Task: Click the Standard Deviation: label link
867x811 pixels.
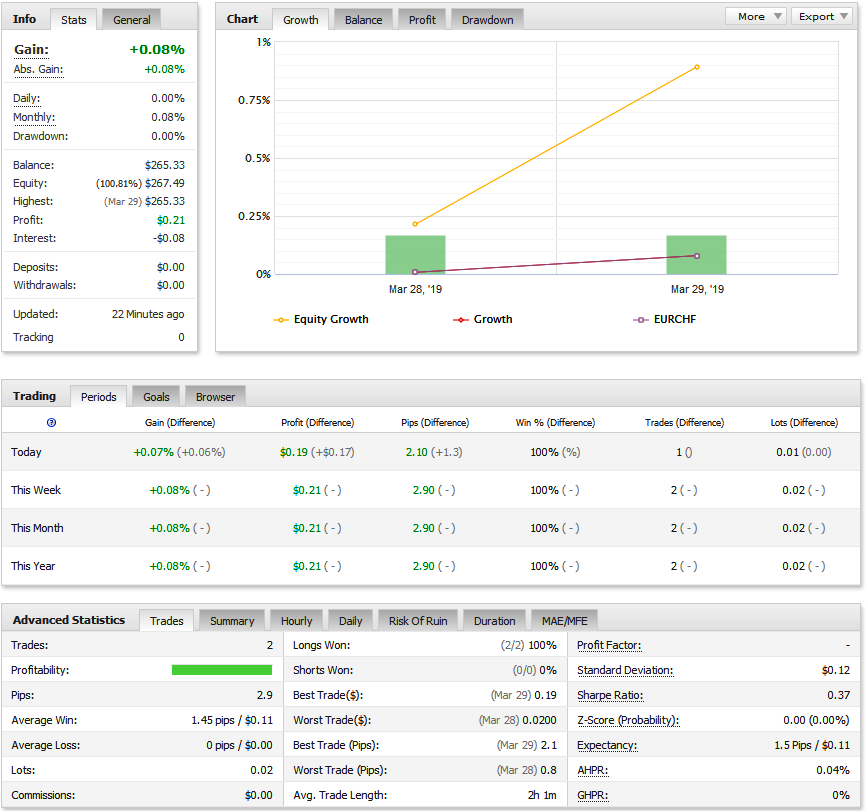Action: pos(625,670)
